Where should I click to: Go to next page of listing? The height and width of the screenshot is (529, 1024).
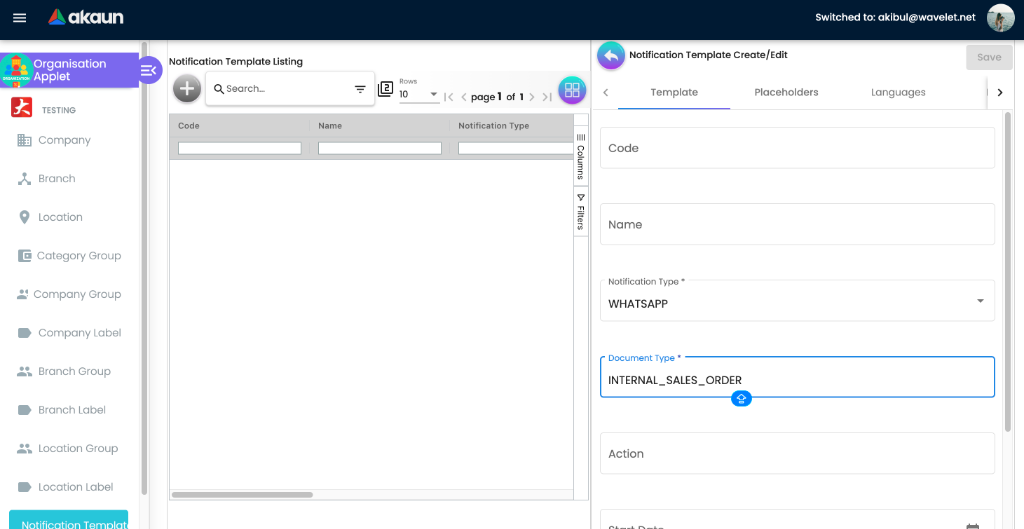[x=532, y=97]
